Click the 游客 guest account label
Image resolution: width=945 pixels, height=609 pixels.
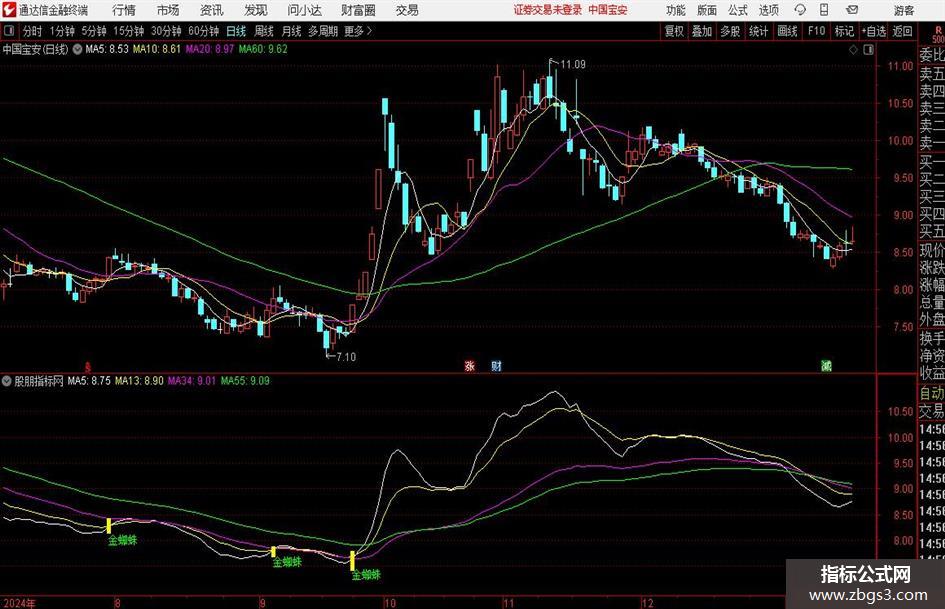tap(904, 10)
